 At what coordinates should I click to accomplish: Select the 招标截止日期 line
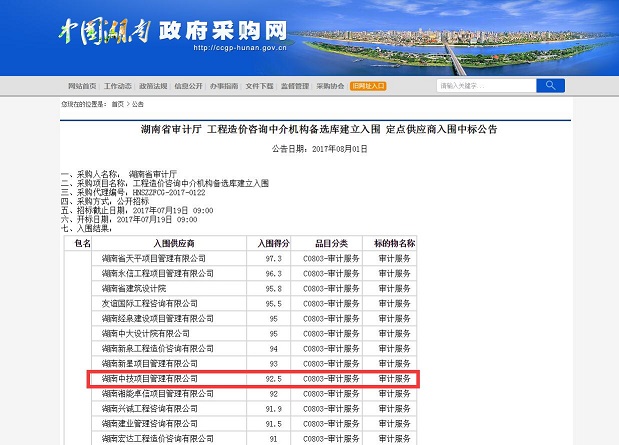[137, 210]
